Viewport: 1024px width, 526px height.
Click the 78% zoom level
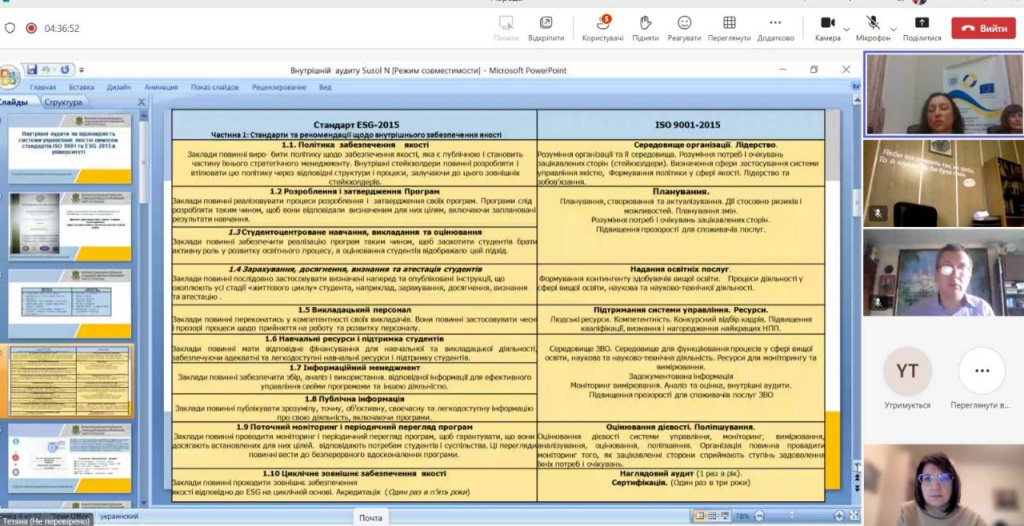(x=742, y=516)
